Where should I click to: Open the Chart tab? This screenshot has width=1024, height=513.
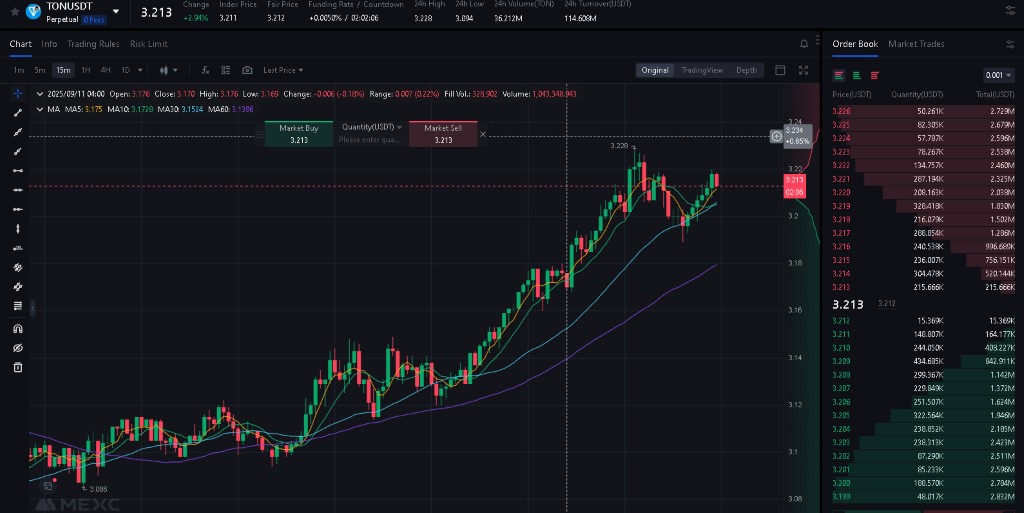(20, 44)
